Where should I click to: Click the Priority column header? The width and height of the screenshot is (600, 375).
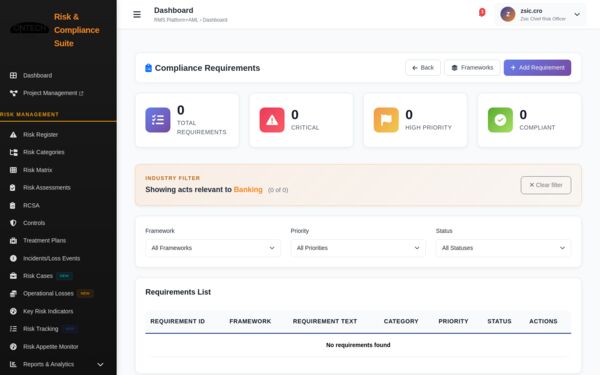click(x=453, y=321)
